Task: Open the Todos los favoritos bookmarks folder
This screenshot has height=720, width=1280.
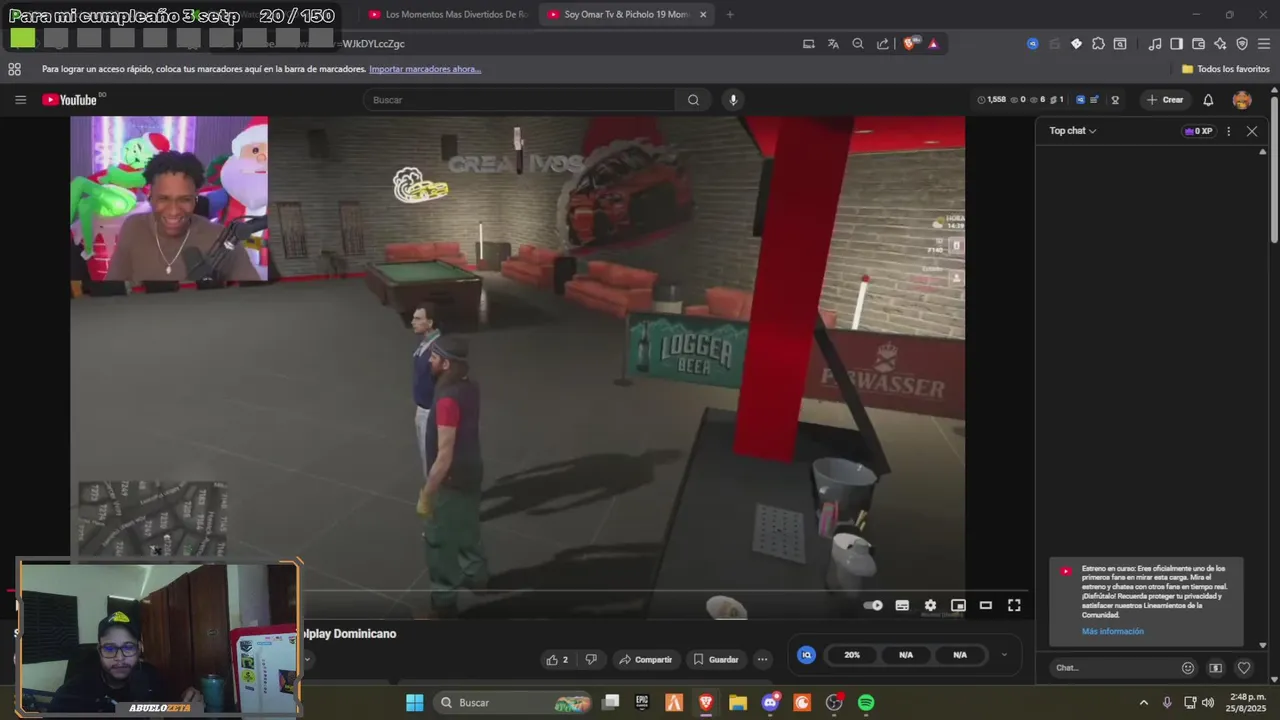Action: coord(1226,69)
